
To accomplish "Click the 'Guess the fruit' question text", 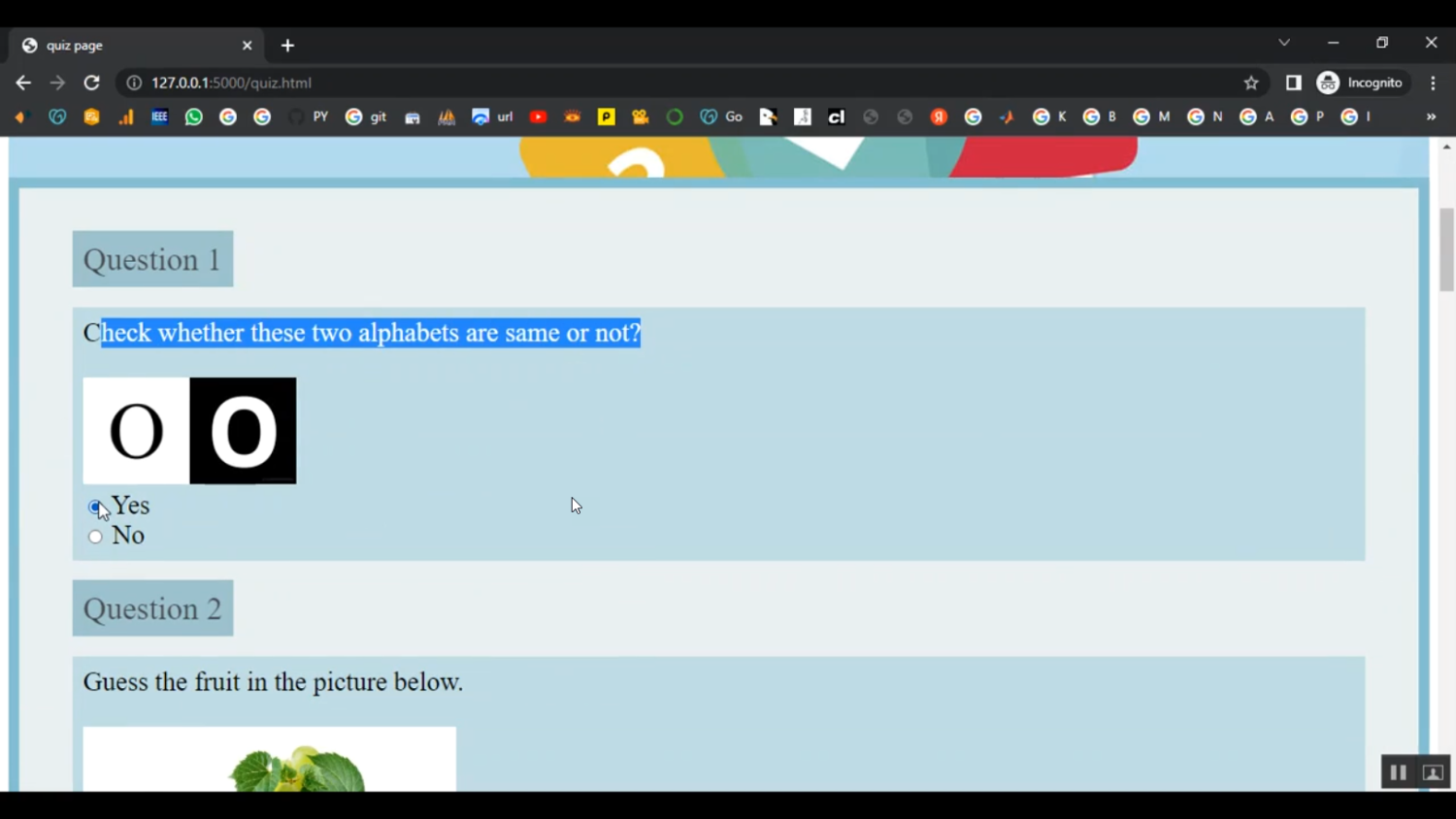I will [273, 682].
